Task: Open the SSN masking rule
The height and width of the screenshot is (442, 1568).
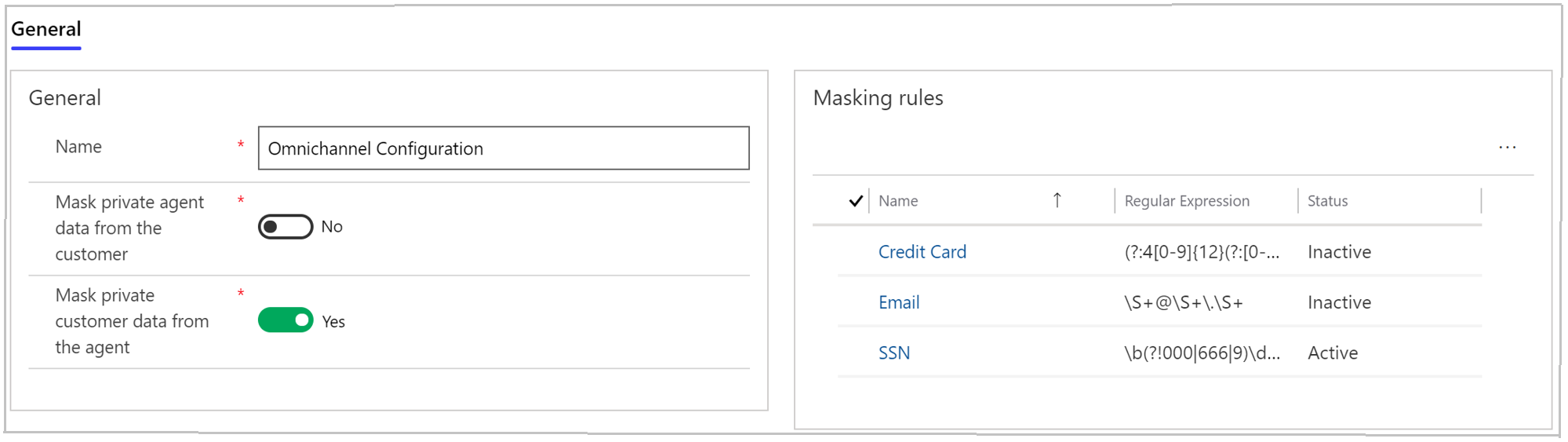Action: point(893,353)
